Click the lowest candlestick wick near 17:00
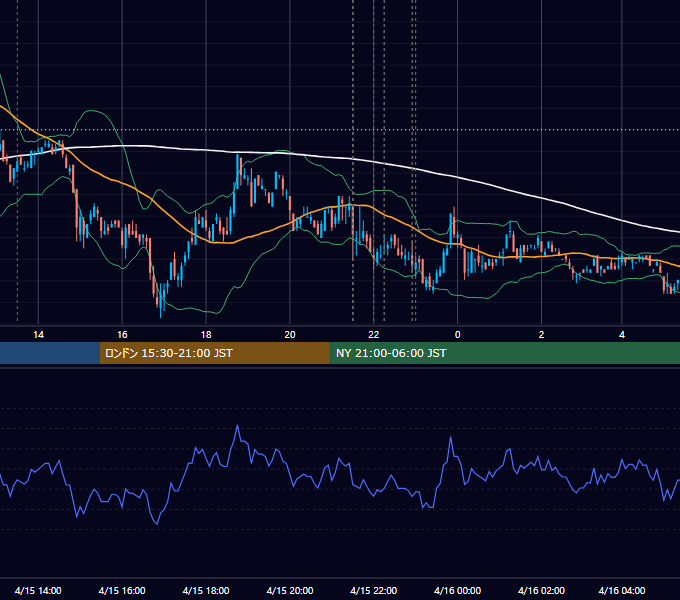This screenshot has width=680, height=600. click(161, 314)
